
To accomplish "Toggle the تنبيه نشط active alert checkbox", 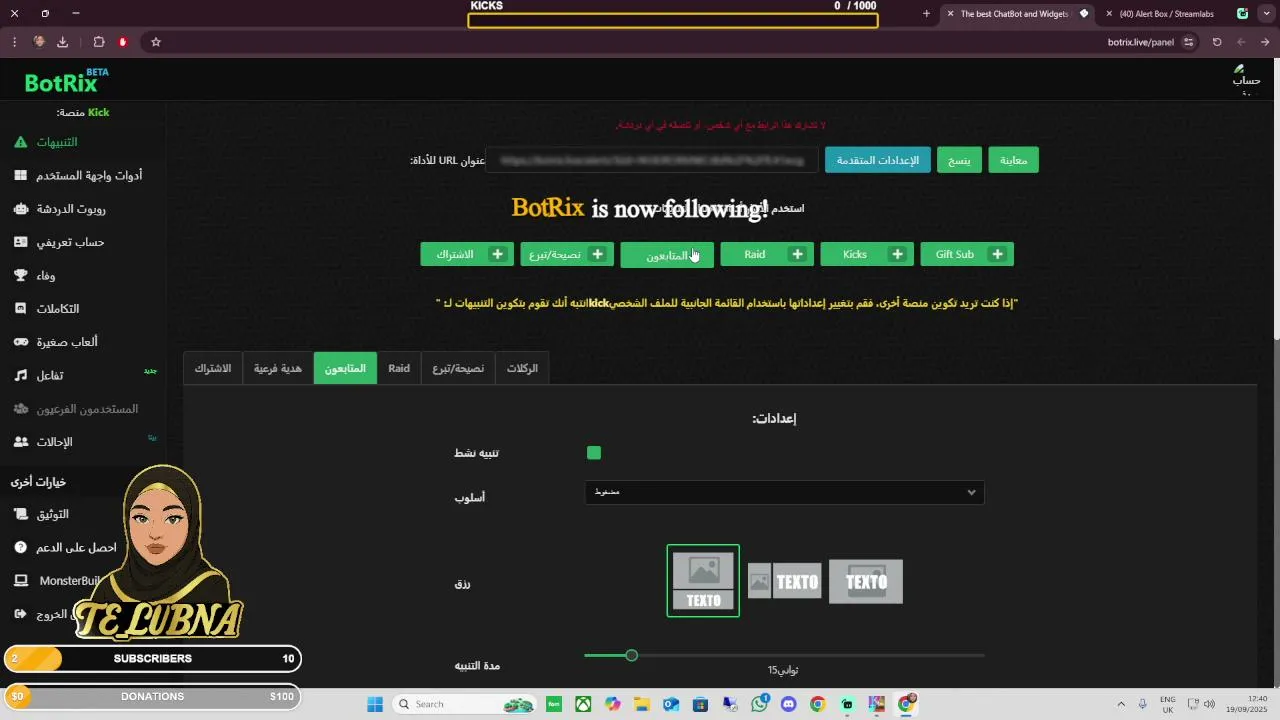I will 594,453.
